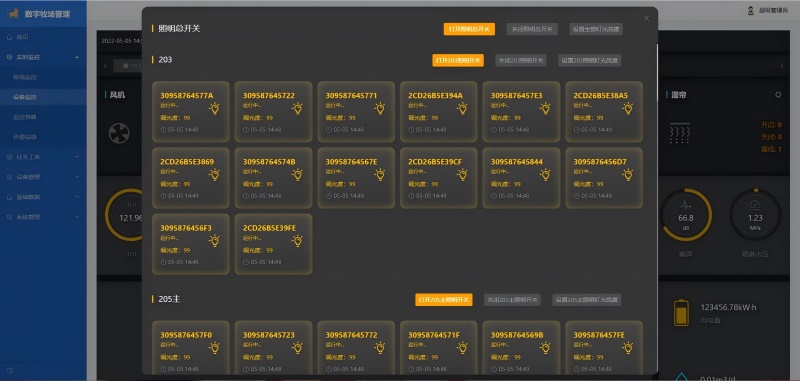Open the third 实时监控 submenu item

43,117
